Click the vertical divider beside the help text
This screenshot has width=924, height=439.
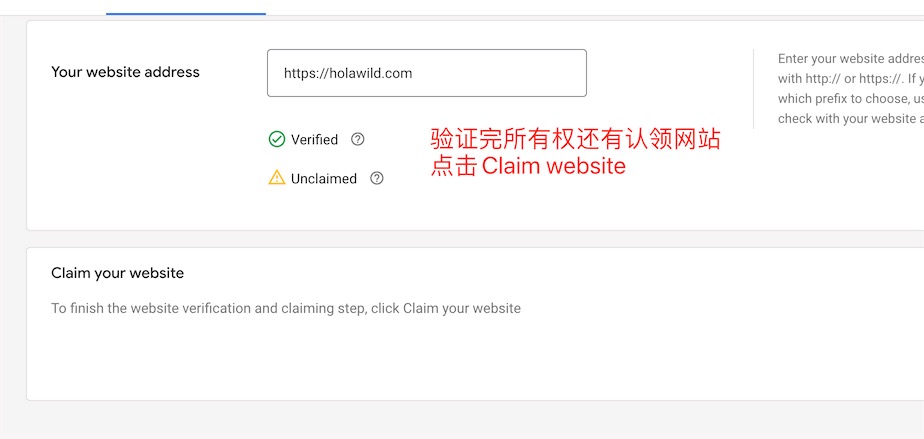(x=754, y=89)
